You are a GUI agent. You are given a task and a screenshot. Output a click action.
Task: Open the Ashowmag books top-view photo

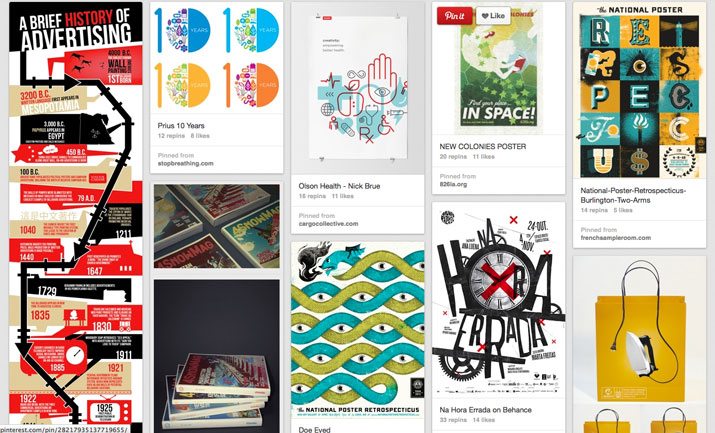point(217,226)
